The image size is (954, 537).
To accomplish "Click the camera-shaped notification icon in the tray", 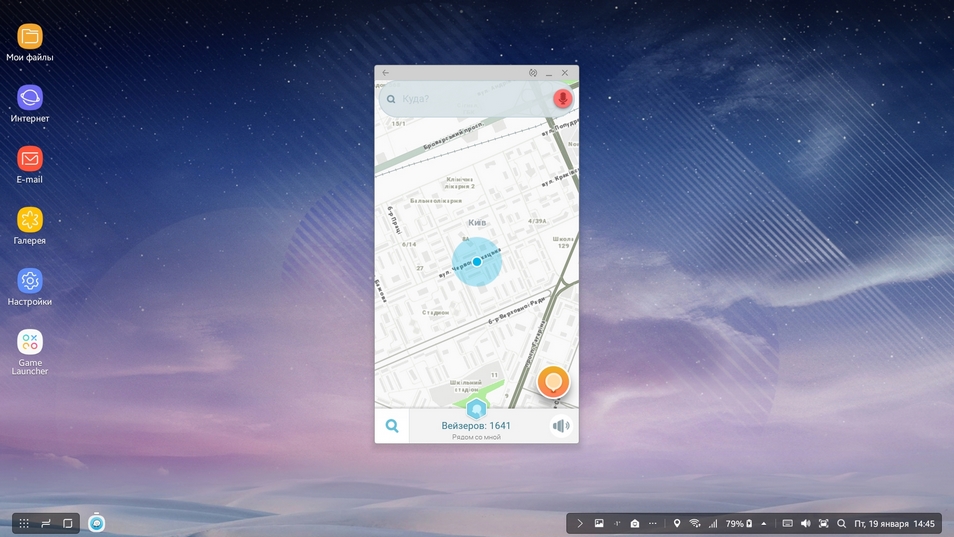I will [635, 523].
